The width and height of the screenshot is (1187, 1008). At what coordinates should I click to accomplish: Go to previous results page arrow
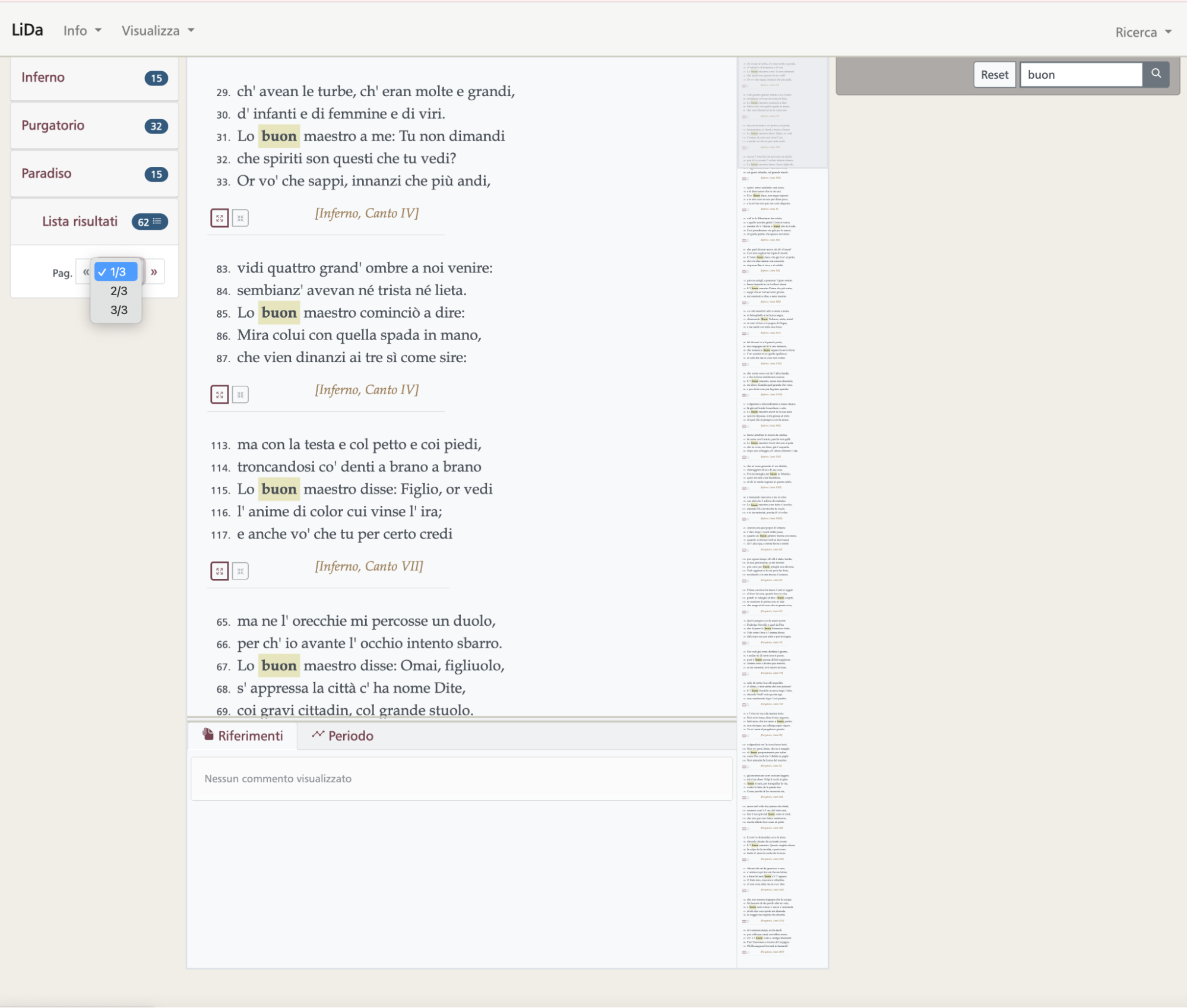pos(86,272)
